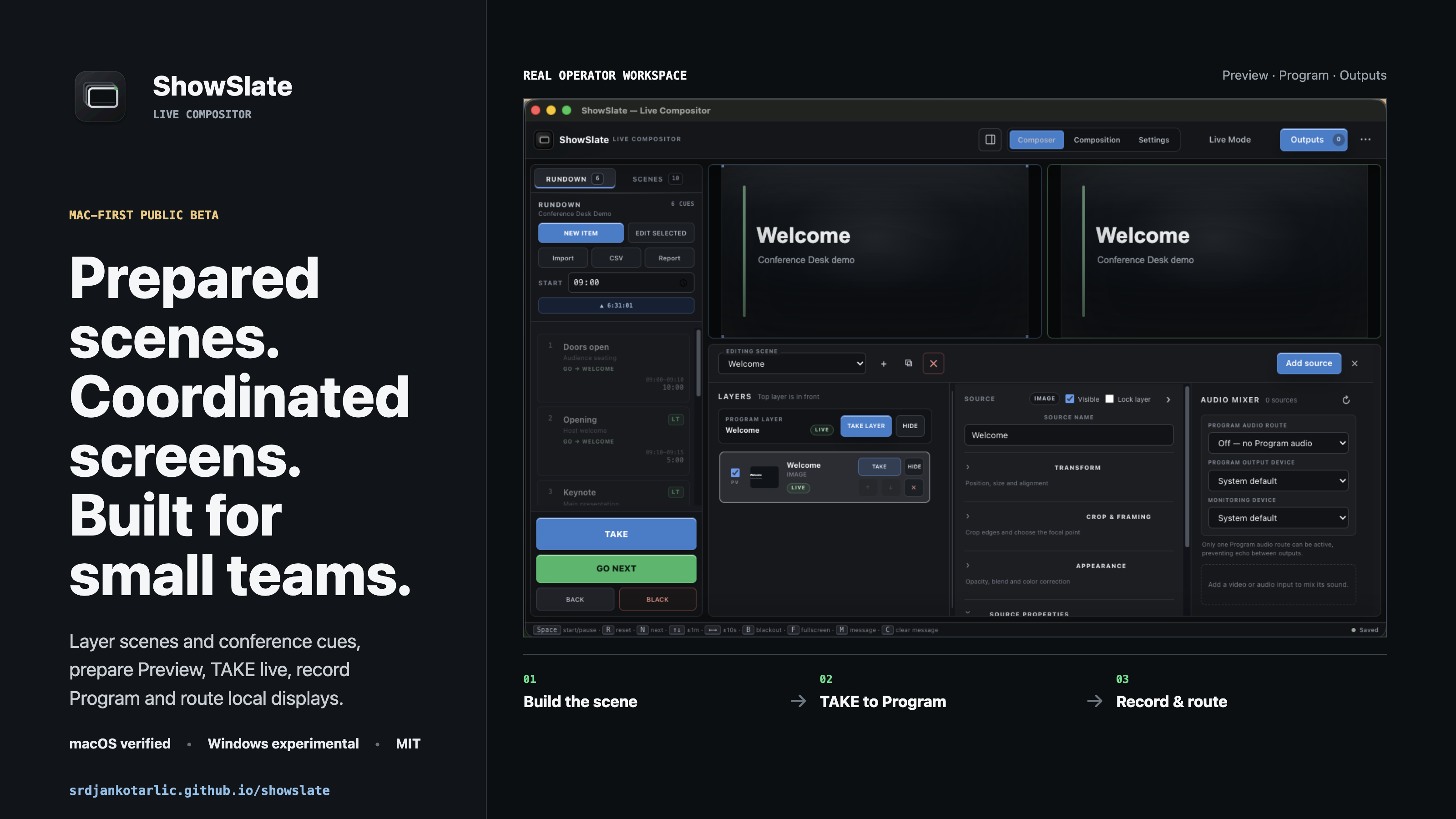Enable the Lock layer checkbox

[1110, 399]
